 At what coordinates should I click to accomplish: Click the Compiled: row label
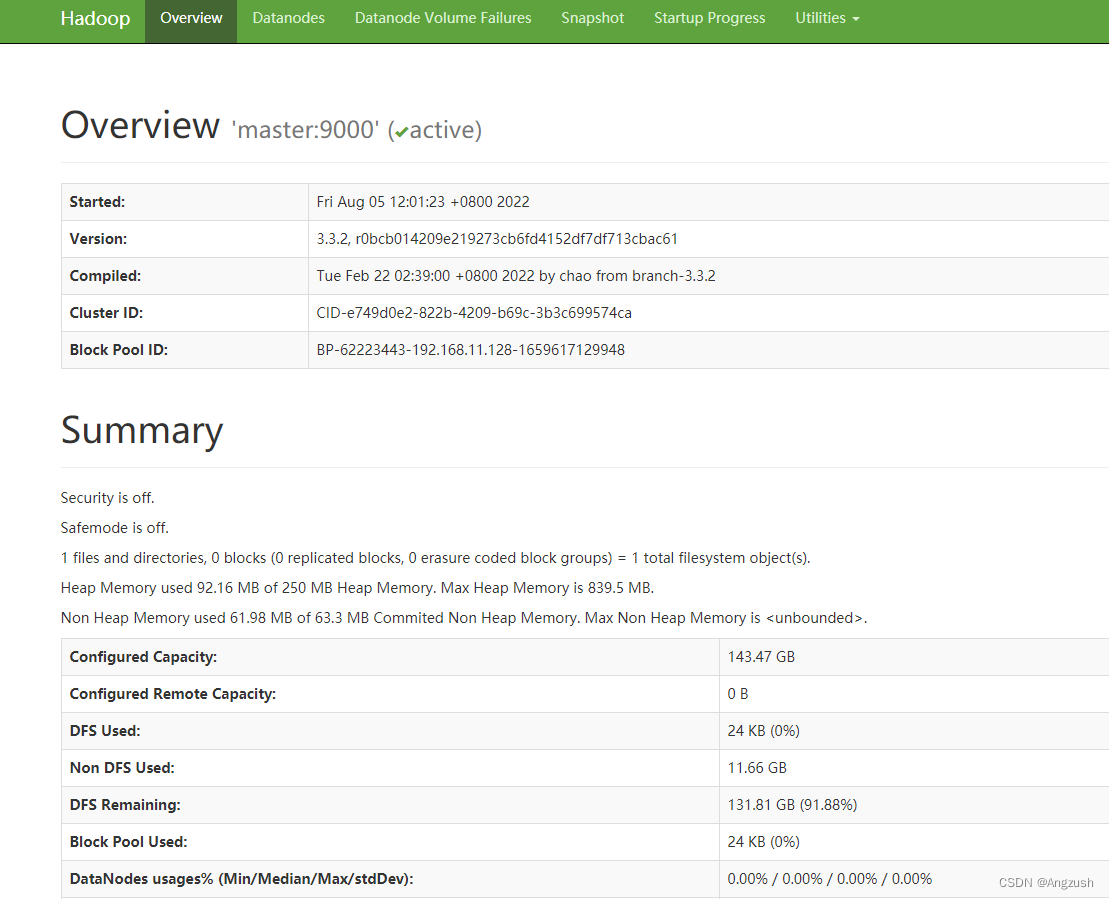pyautogui.click(x=105, y=276)
